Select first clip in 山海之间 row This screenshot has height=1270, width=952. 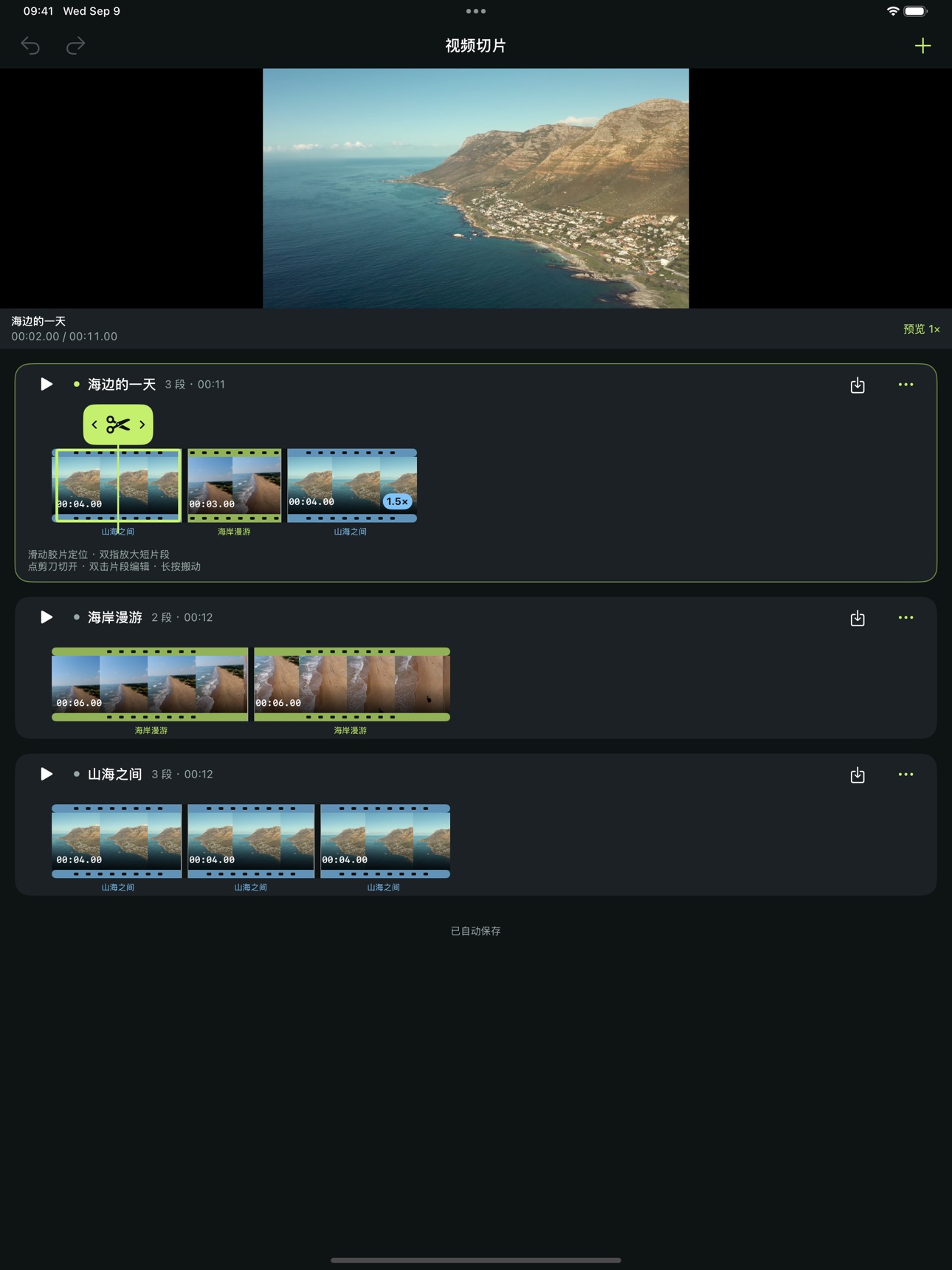pos(117,841)
